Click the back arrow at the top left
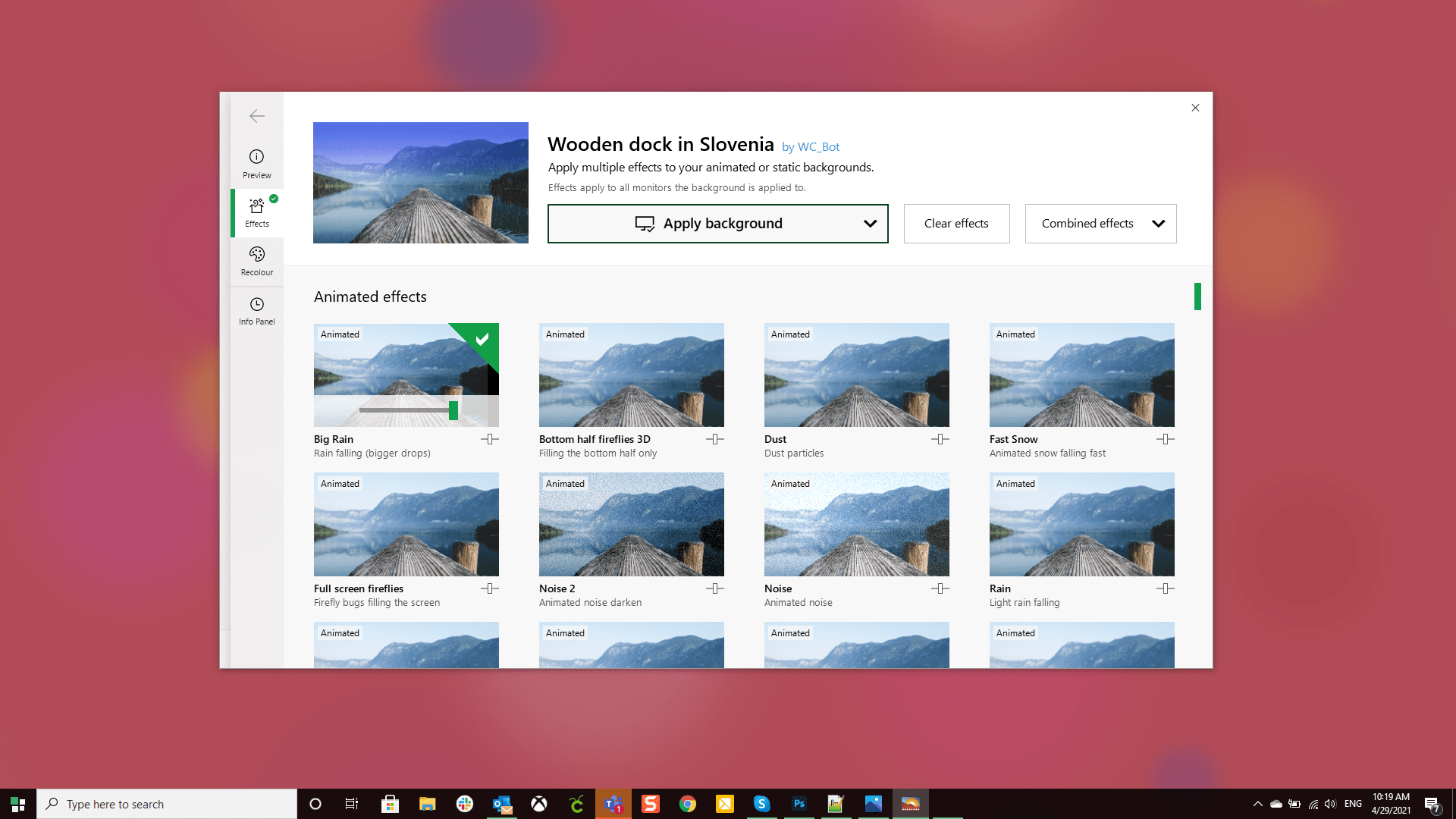1456x819 pixels. (x=256, y=116)
